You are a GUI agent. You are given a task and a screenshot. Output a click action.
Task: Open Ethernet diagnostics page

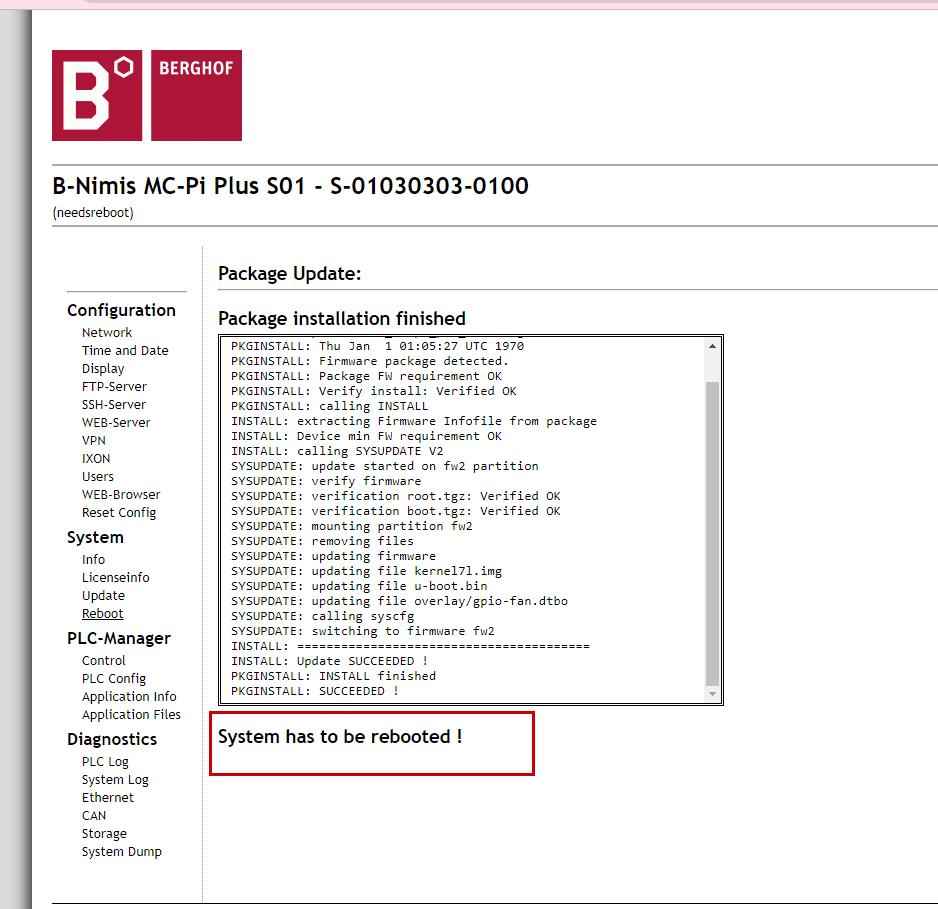(108, 798)
